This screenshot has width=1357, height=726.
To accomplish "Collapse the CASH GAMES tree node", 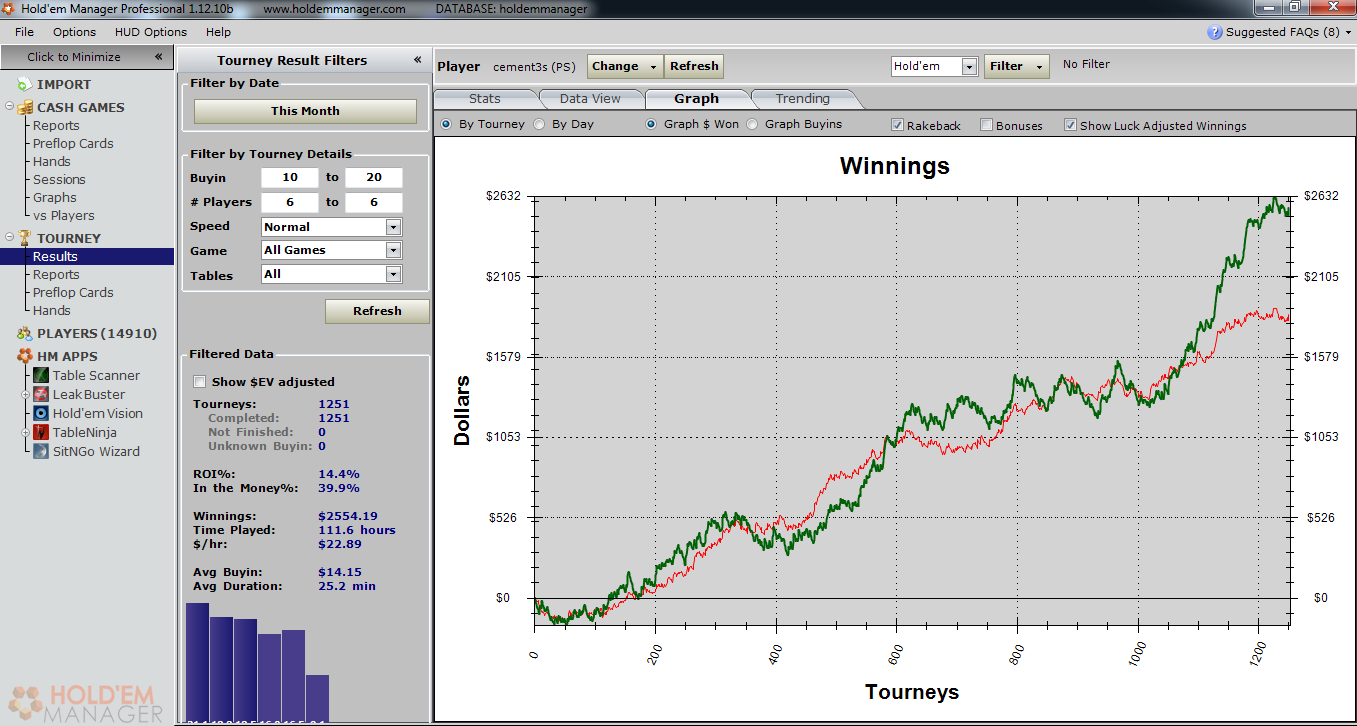I will [x=9, y=107].
